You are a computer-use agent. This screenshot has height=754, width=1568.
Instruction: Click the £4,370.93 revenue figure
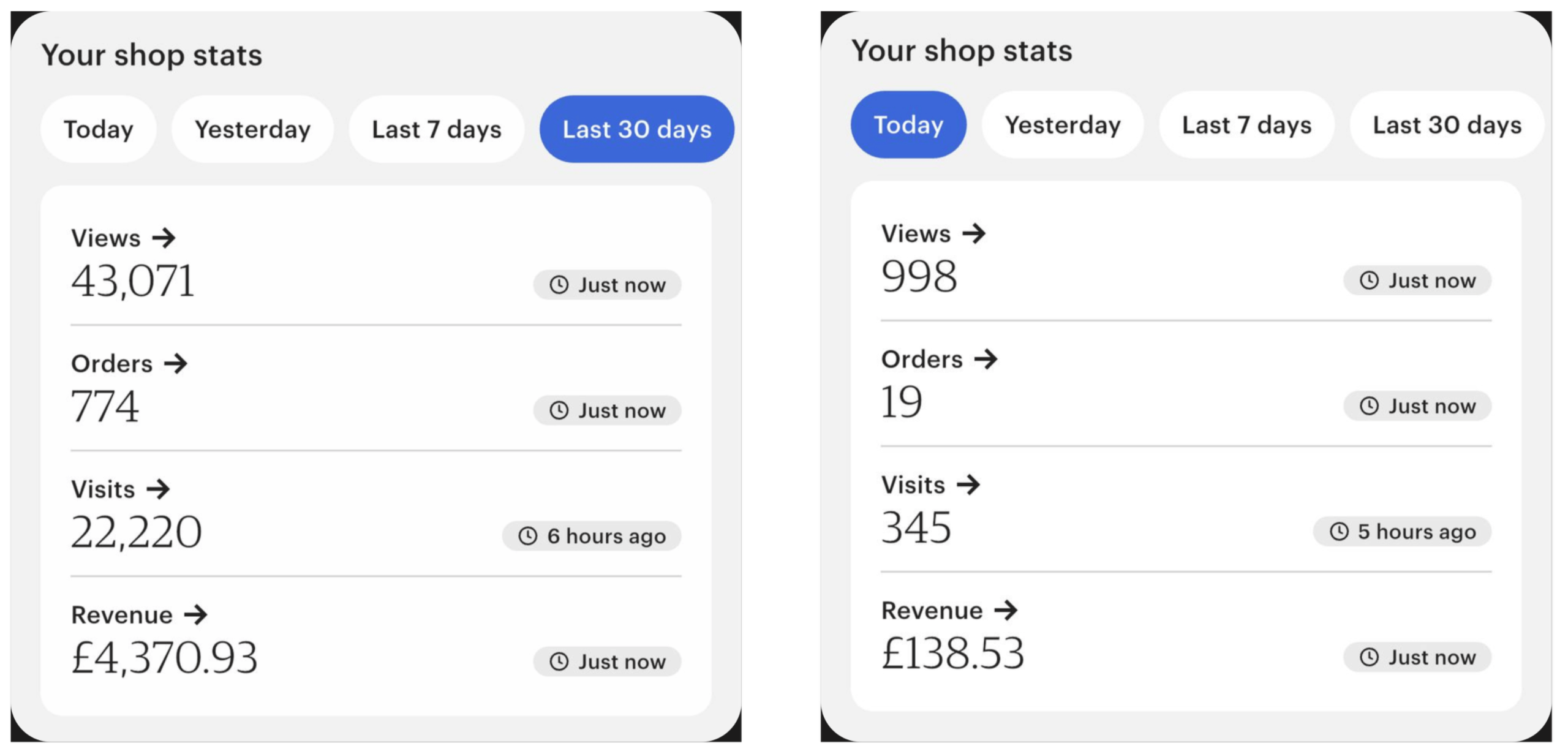164,657
